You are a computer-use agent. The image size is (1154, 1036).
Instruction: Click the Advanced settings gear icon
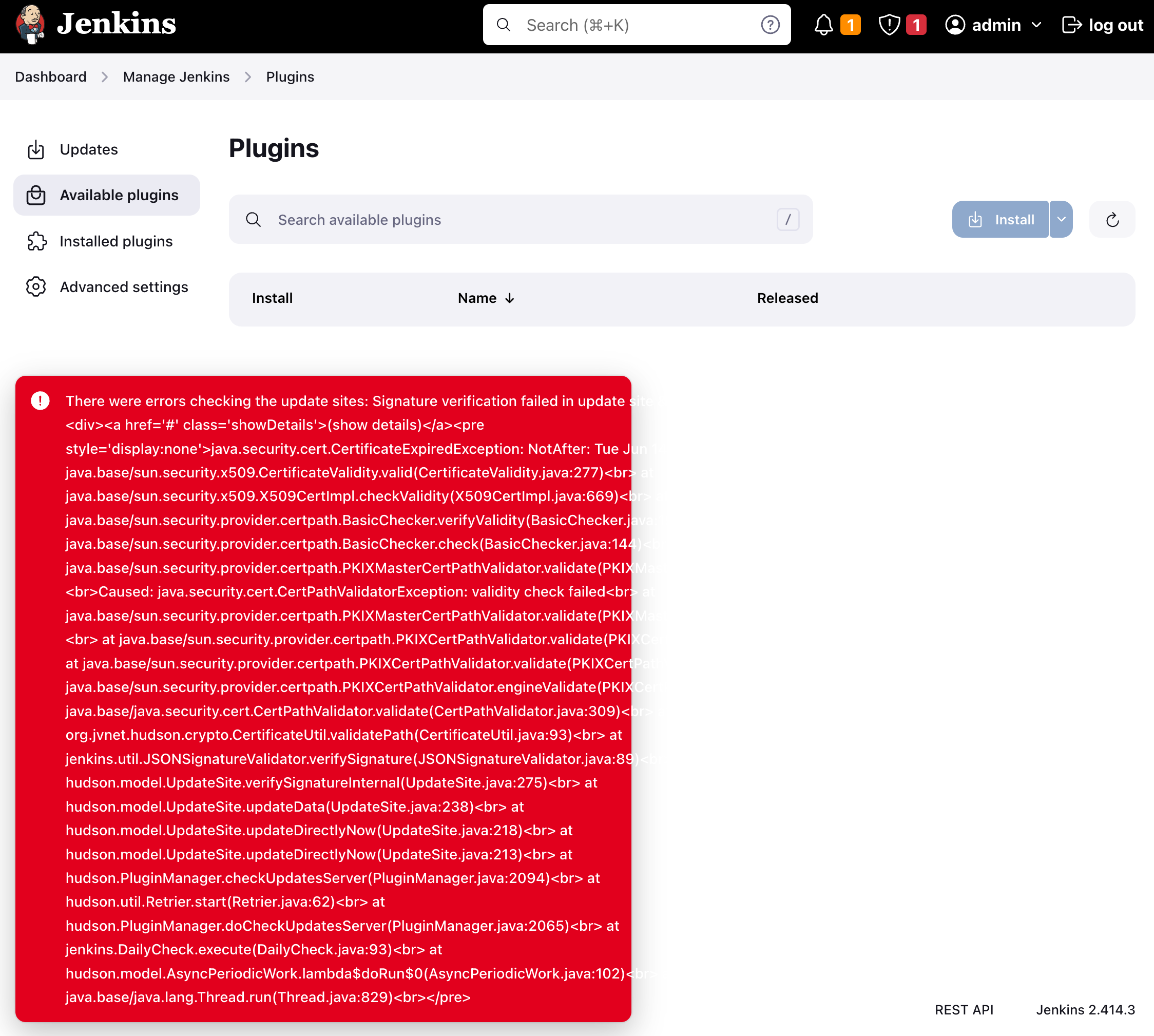[x=36, y=287]
